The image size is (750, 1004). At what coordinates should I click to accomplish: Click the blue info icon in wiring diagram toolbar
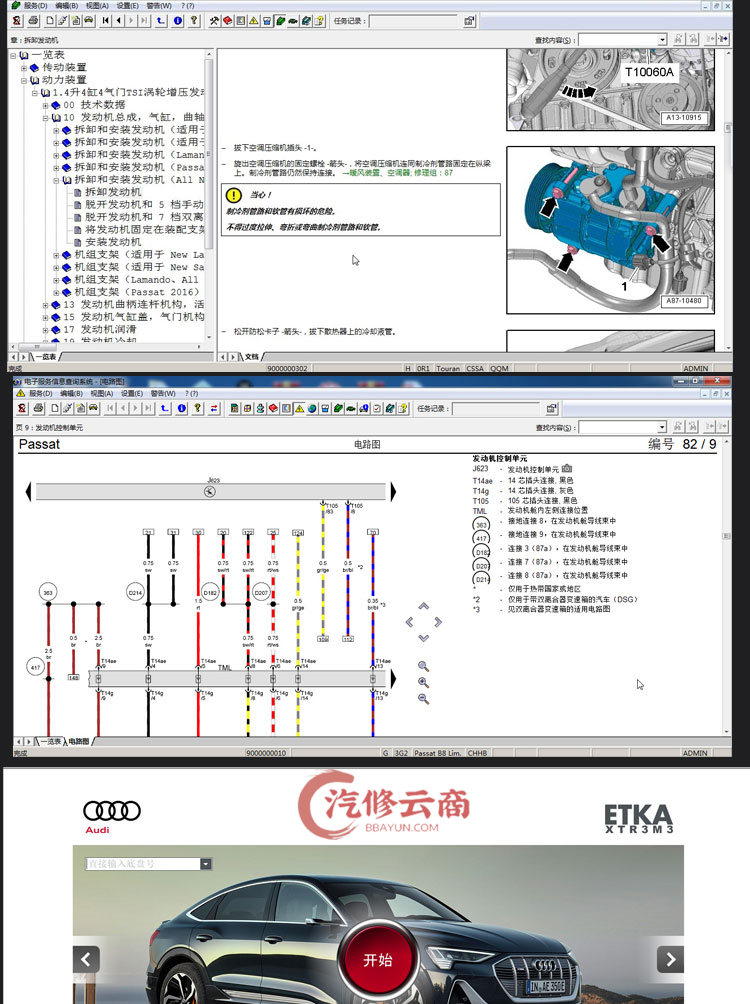click(x=182, y=408)
